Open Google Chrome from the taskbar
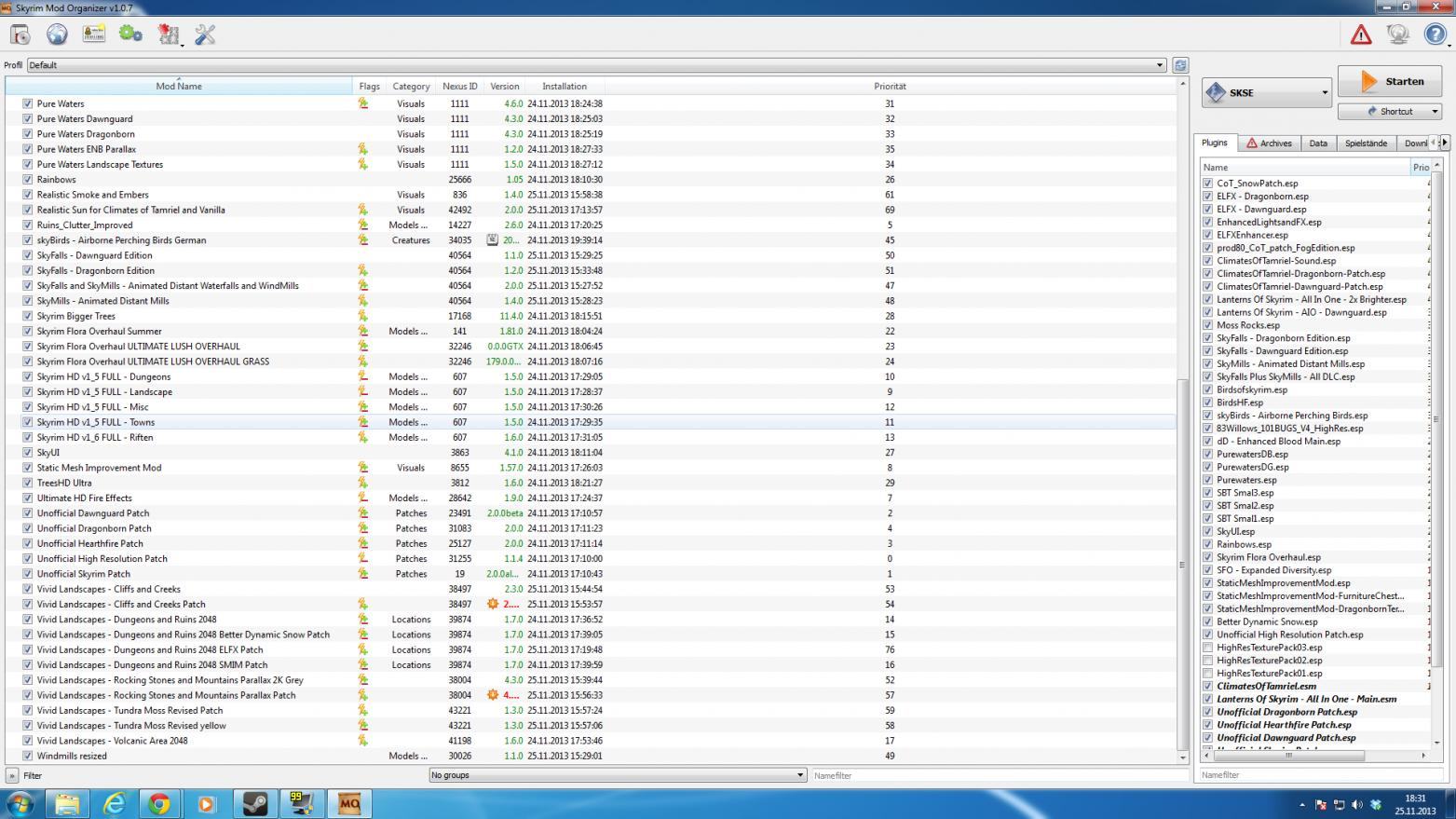1456x819 pixels. [x=159, y=803]
